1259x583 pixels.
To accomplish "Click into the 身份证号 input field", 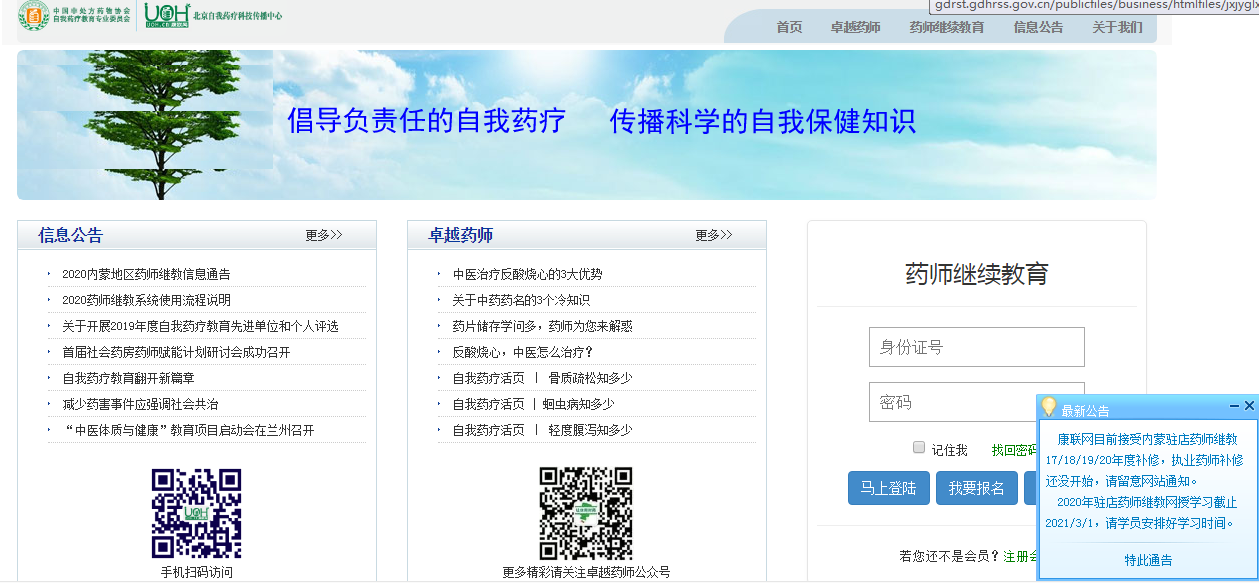I will (x=976, y=347).
